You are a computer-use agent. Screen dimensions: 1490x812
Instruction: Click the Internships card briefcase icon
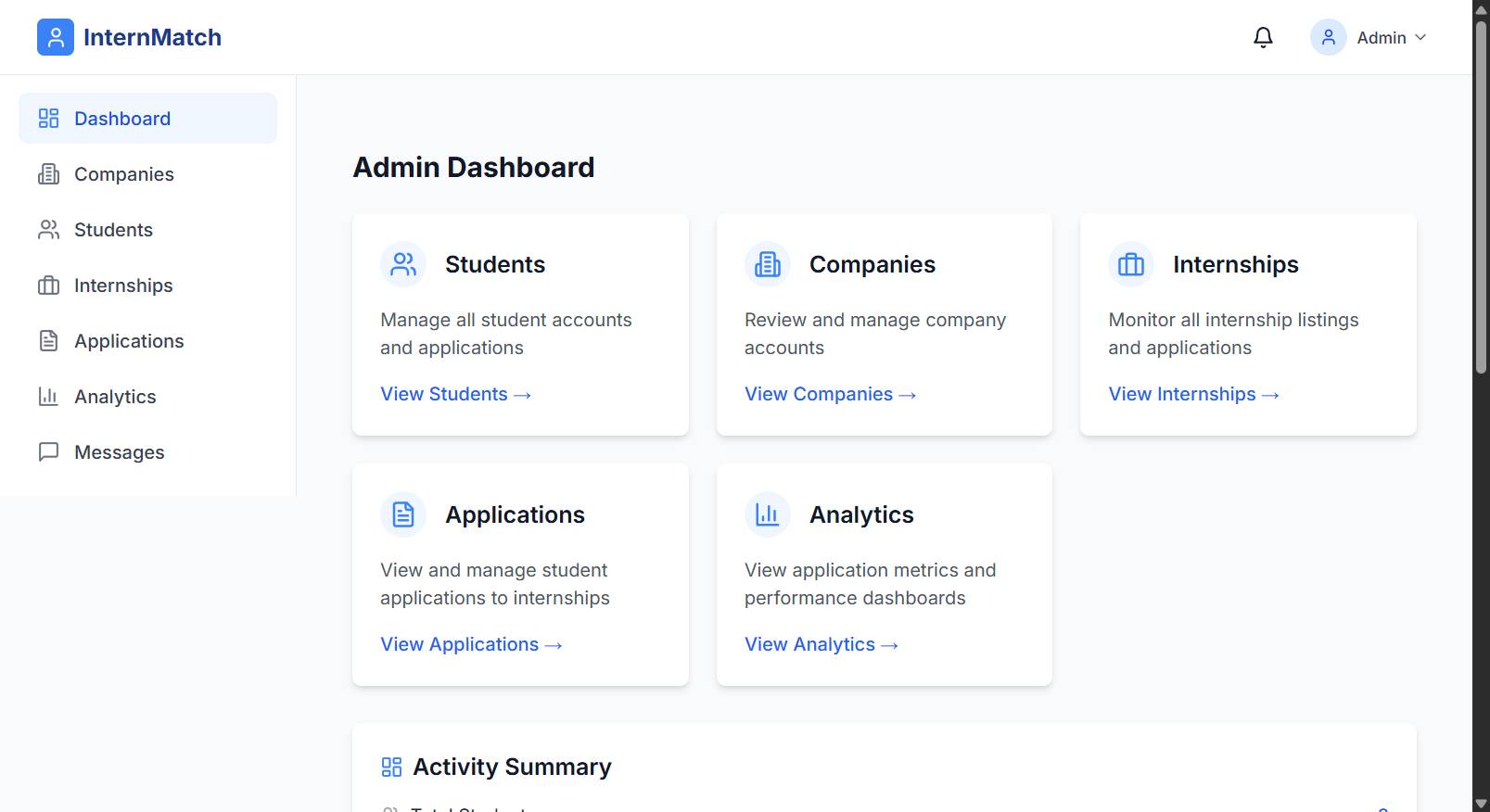click(x=1131, y=264)
